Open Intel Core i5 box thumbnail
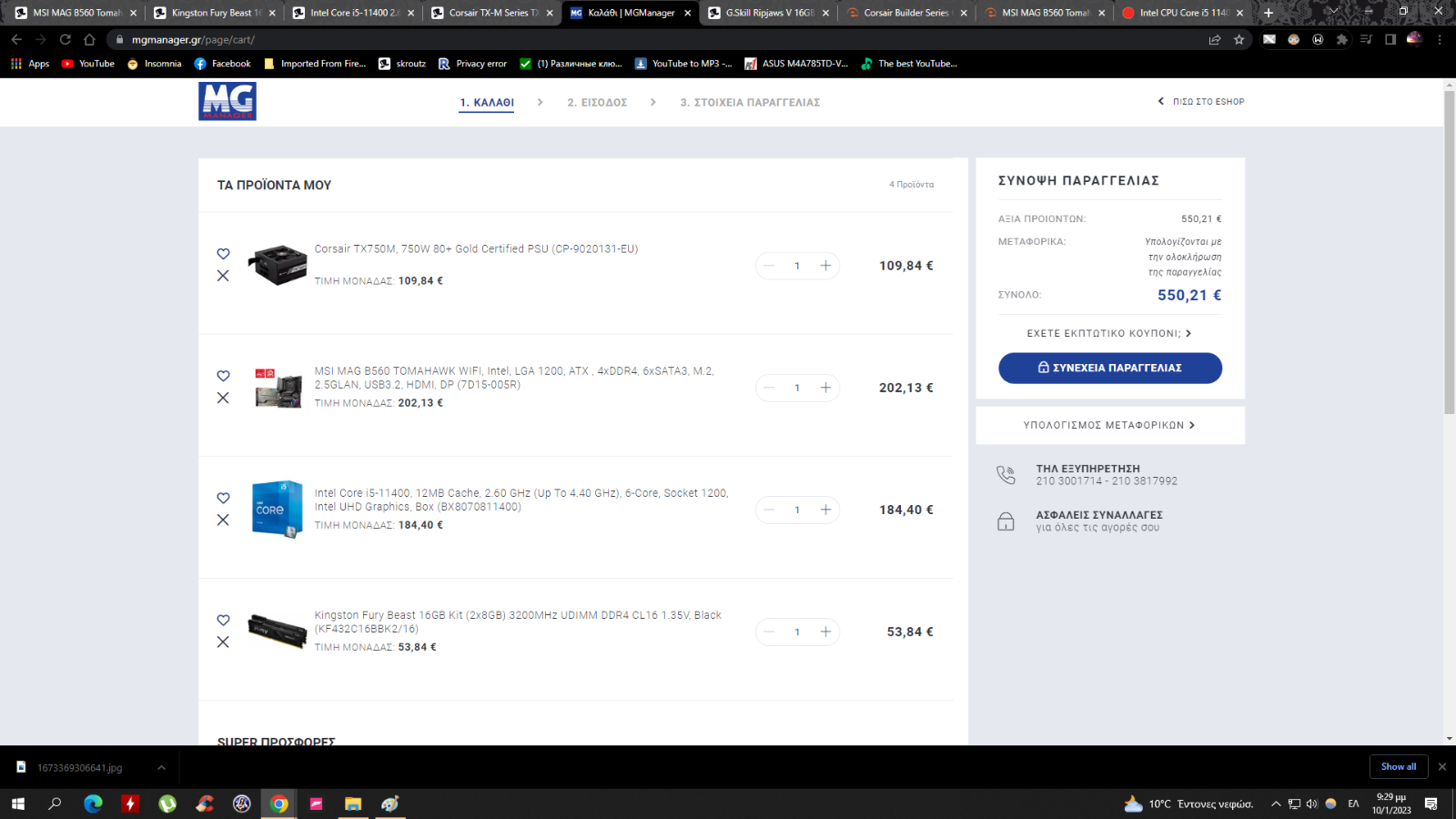Image resolution: width=1456 pixels, height=819 pixels. click(x=278, y=509)
